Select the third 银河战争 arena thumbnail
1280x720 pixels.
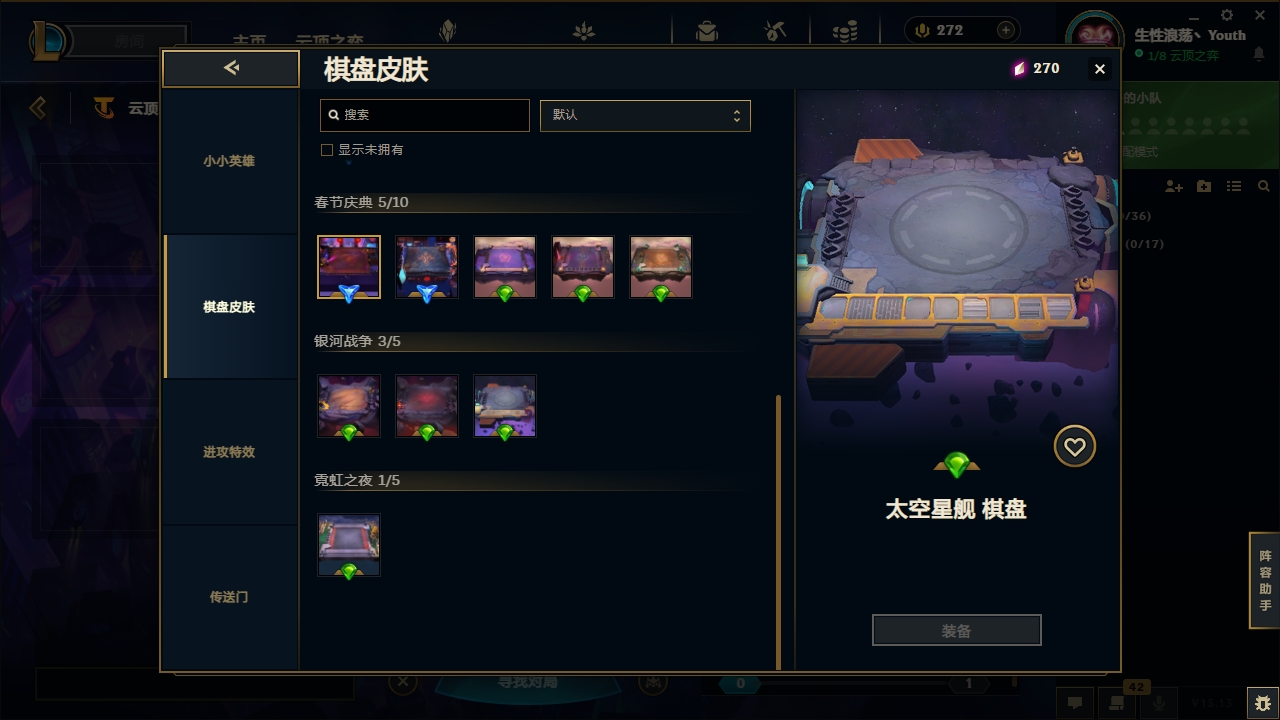pos(505,406)
